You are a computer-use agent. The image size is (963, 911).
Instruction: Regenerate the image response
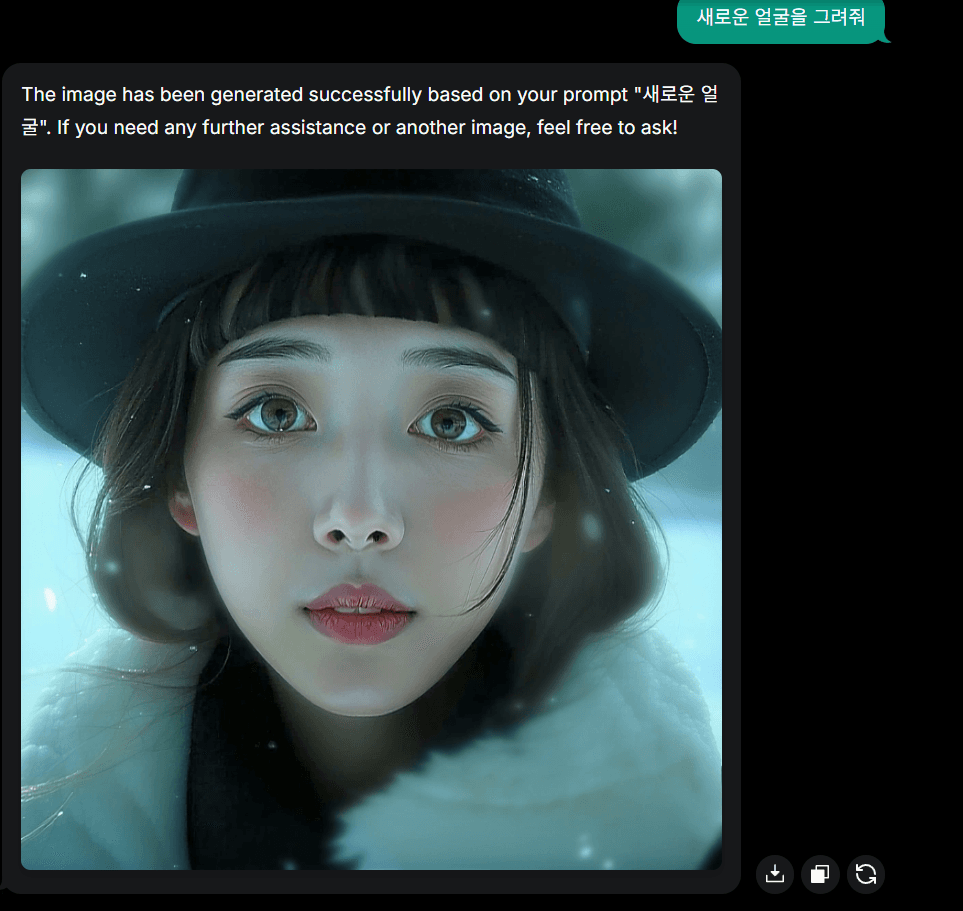click(x=866, y=874)
